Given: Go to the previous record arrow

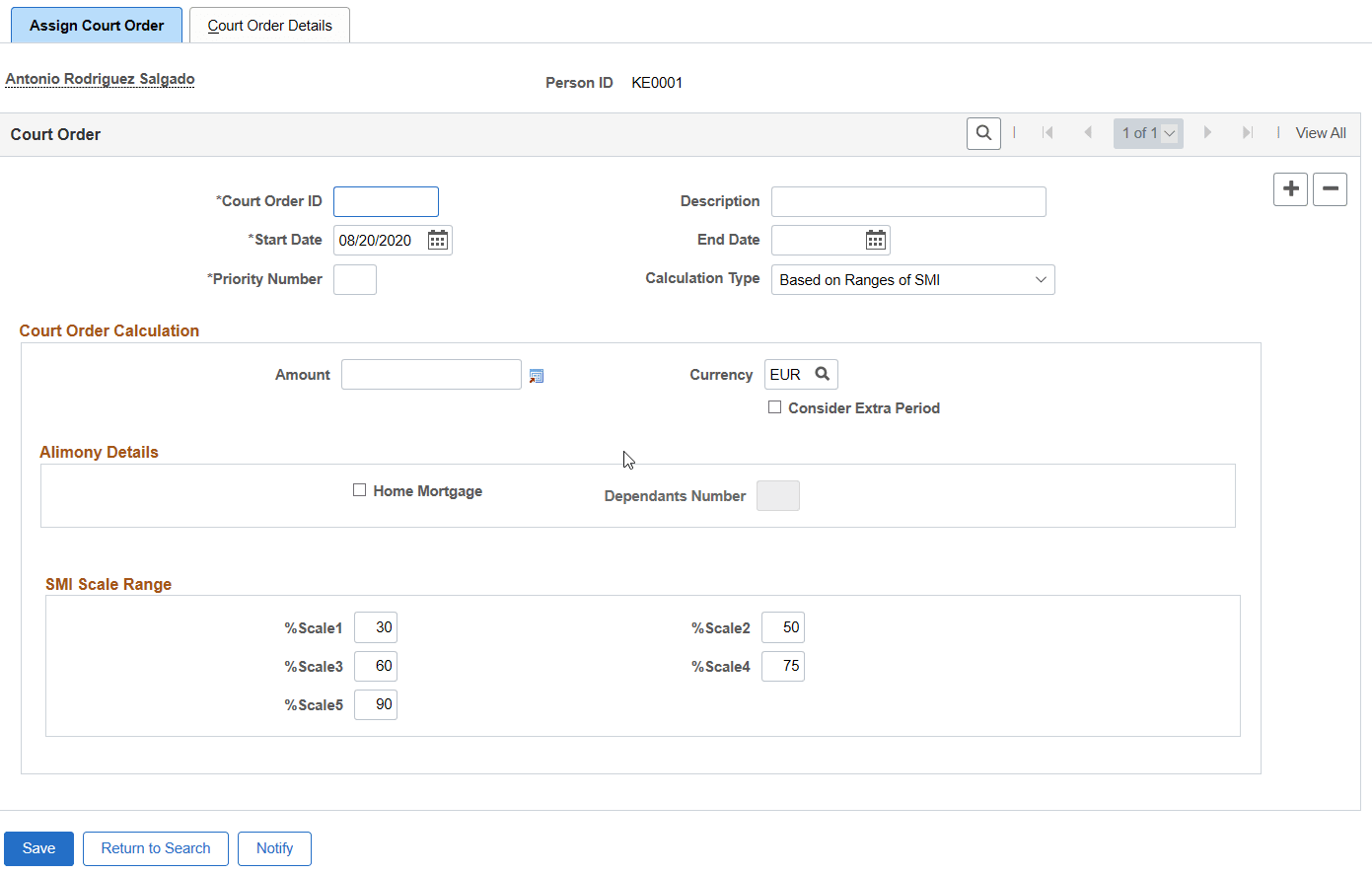Looking at the screenshot, I should pos(1088,132).
